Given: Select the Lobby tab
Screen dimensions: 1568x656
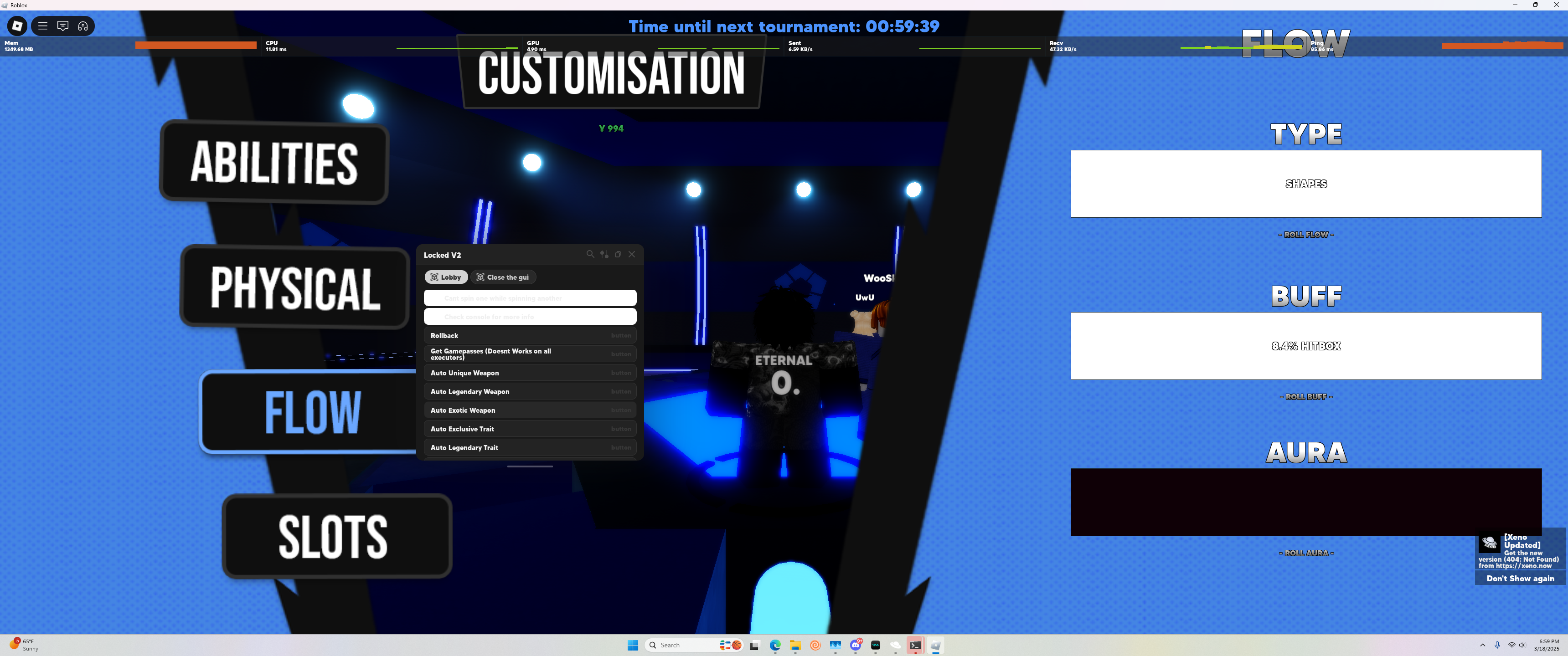Looking at the screenshot, I should (446, 277).
